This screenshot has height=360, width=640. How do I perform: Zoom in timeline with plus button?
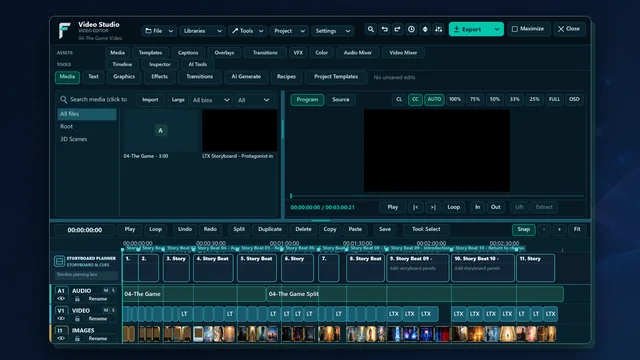(x=559, y=229)
